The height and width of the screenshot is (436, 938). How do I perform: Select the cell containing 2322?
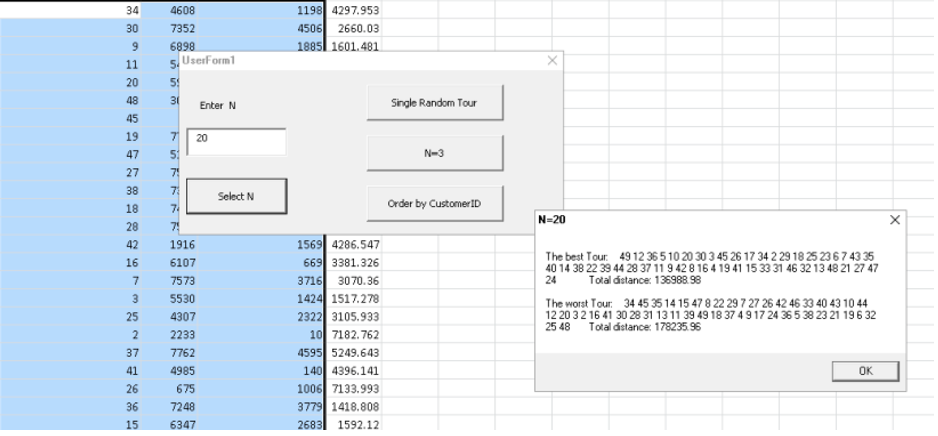[x=261, y=316]
